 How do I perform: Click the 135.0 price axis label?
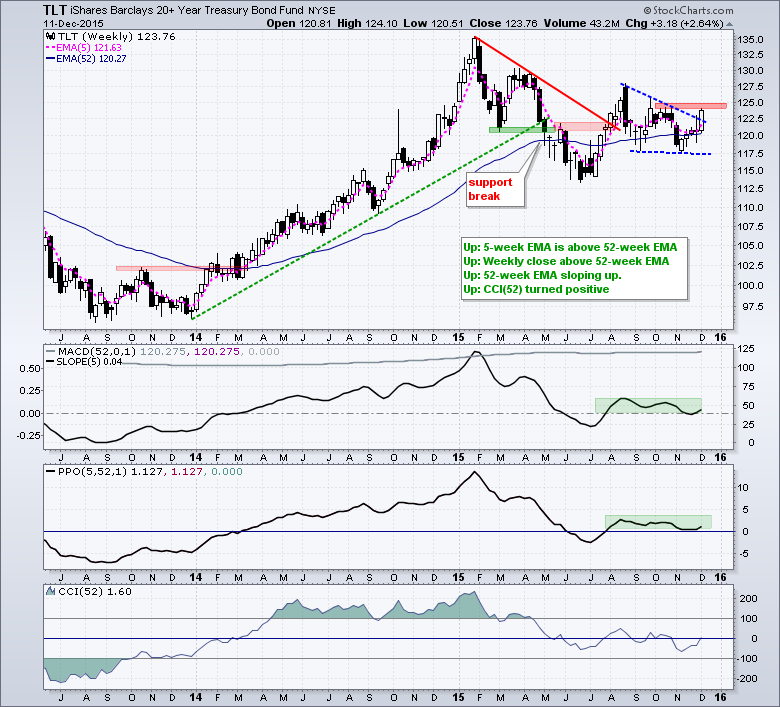[x=752, y=40]
